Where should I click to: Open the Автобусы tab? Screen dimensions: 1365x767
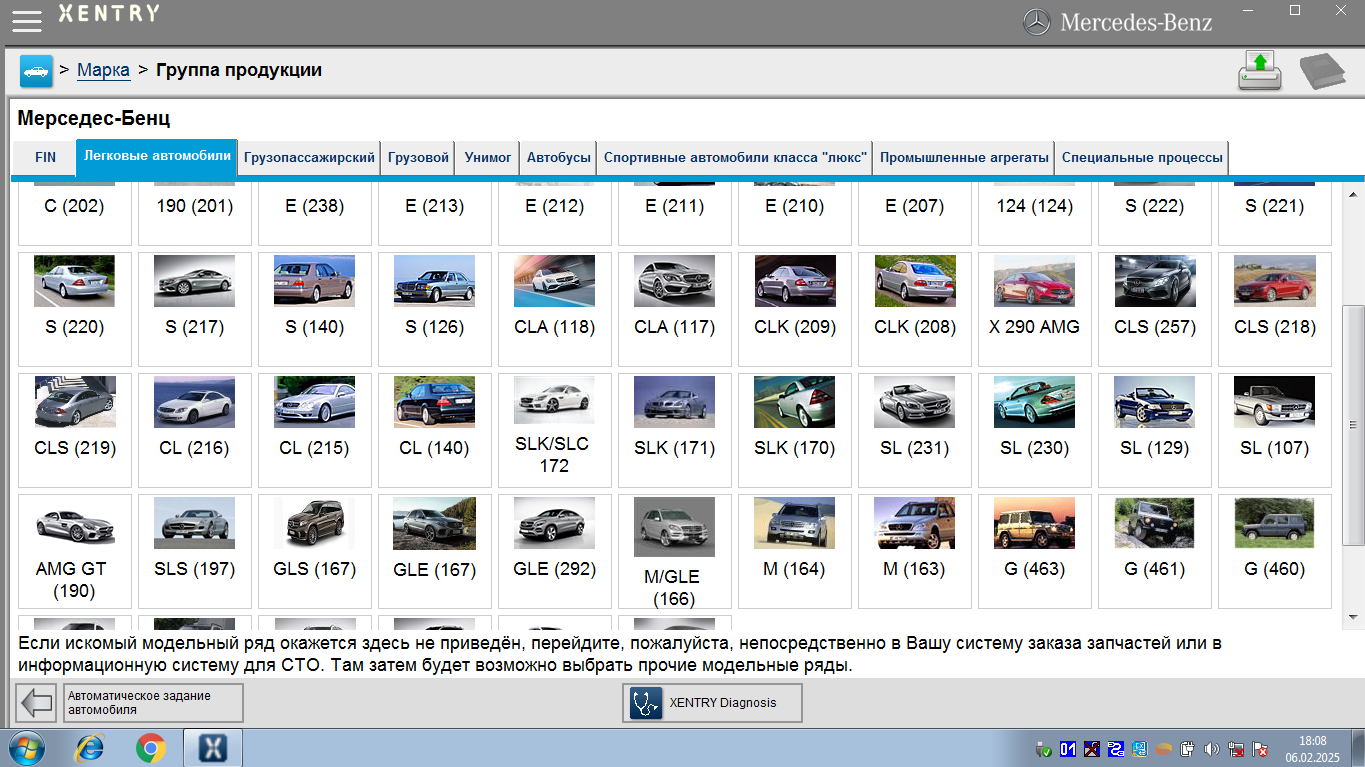[x=558, y=158]
